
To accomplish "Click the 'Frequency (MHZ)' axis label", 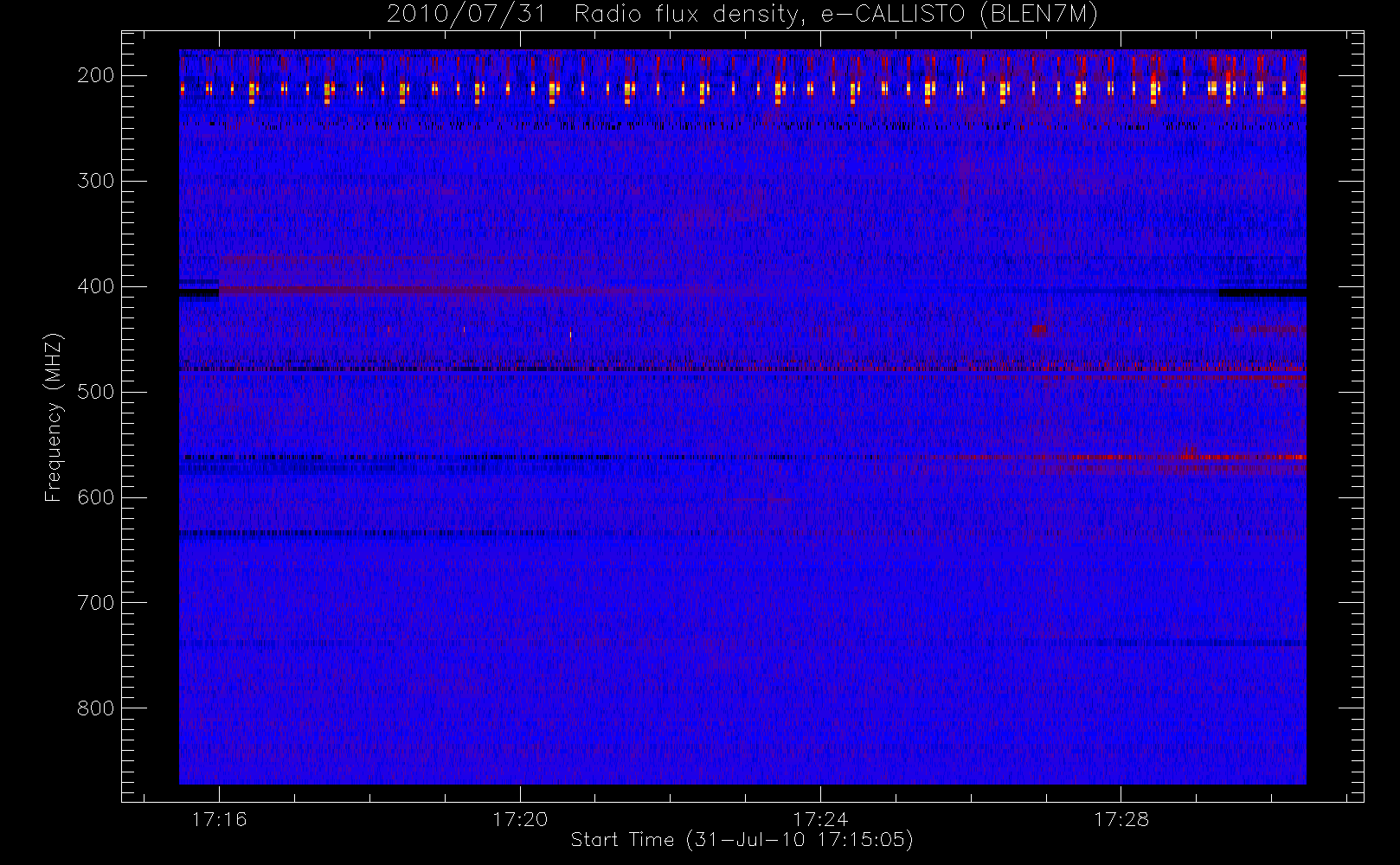I will pos(54,417).
